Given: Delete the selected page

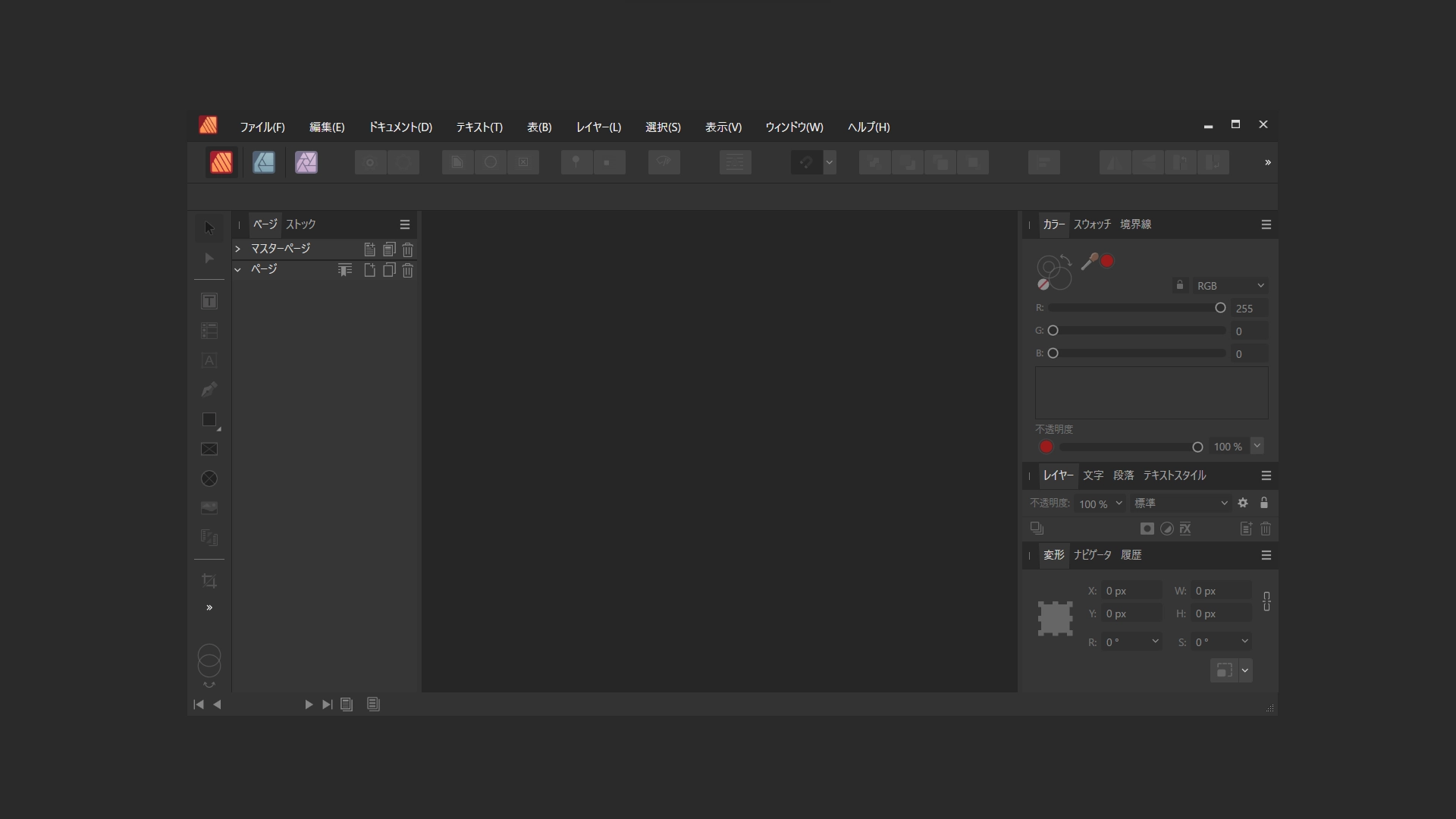Looking at the screenshot, I should click(409, 270).
